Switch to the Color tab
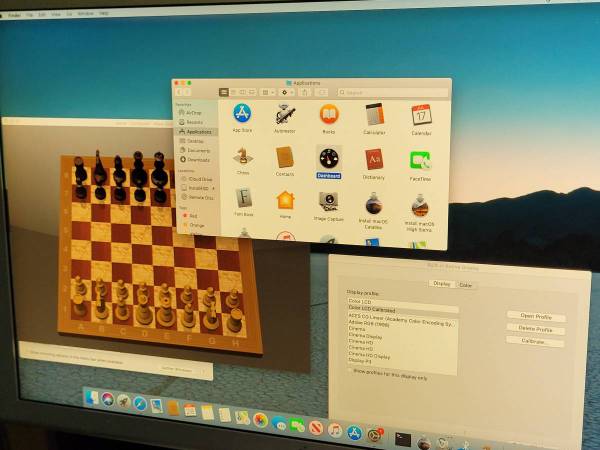 (466, 285)
